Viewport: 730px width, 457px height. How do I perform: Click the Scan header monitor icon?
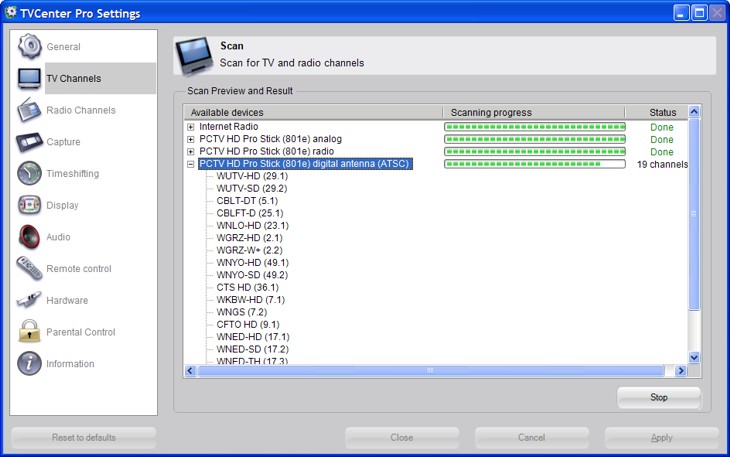coord(194,55)
